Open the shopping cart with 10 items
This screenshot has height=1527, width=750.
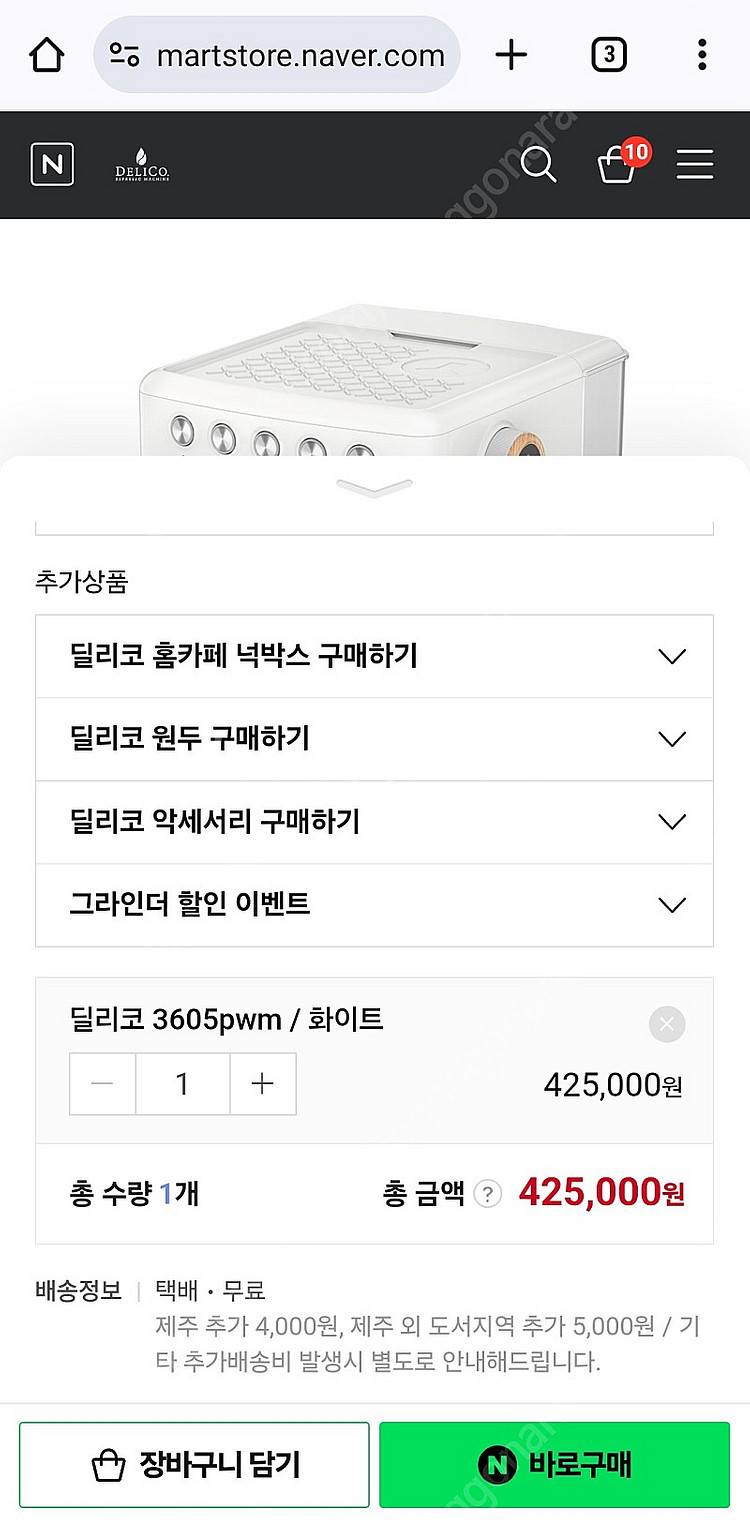(618, 164)
